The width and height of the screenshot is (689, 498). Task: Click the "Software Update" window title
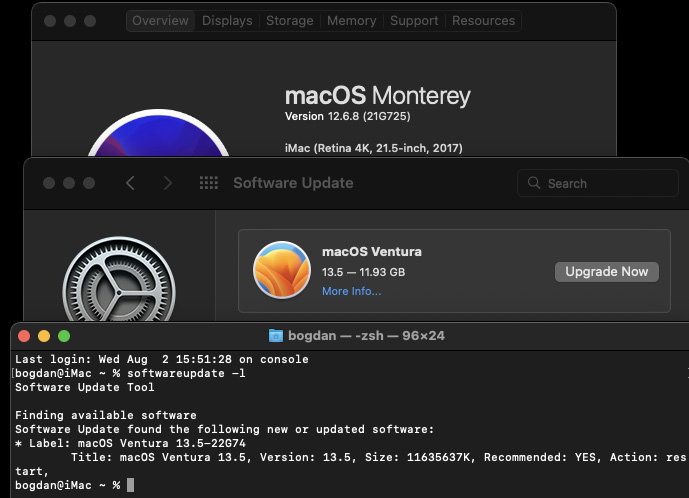(x=293, y=183)
